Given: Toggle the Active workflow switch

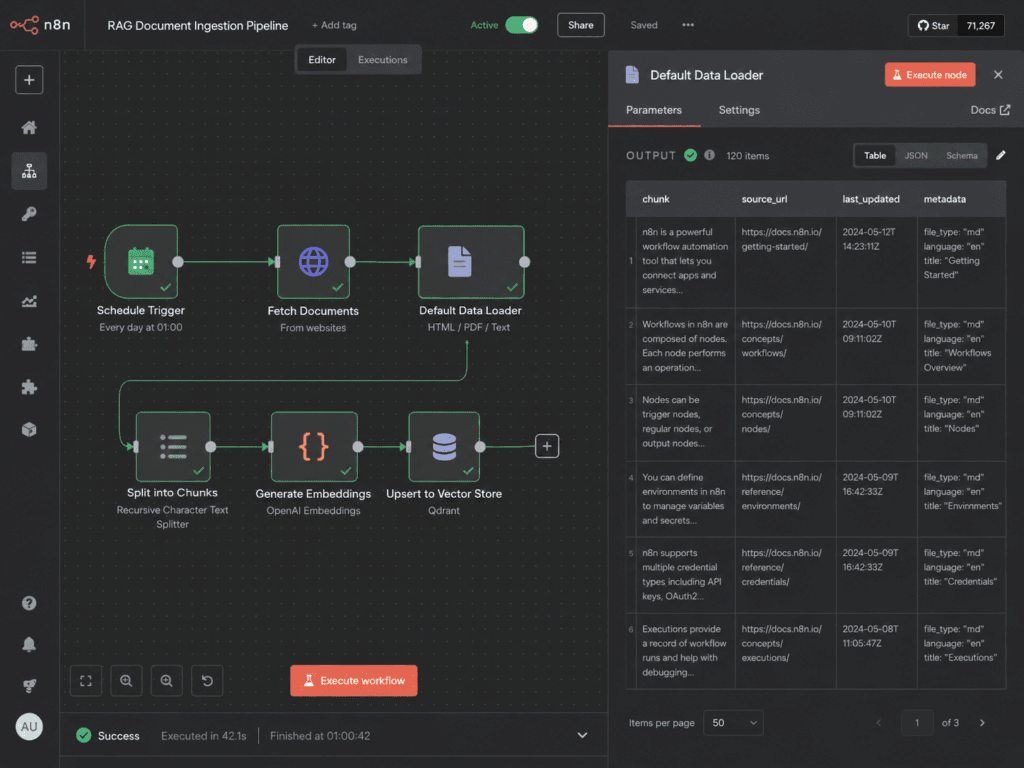Looking at the screenshot, I should click(522, 25).
